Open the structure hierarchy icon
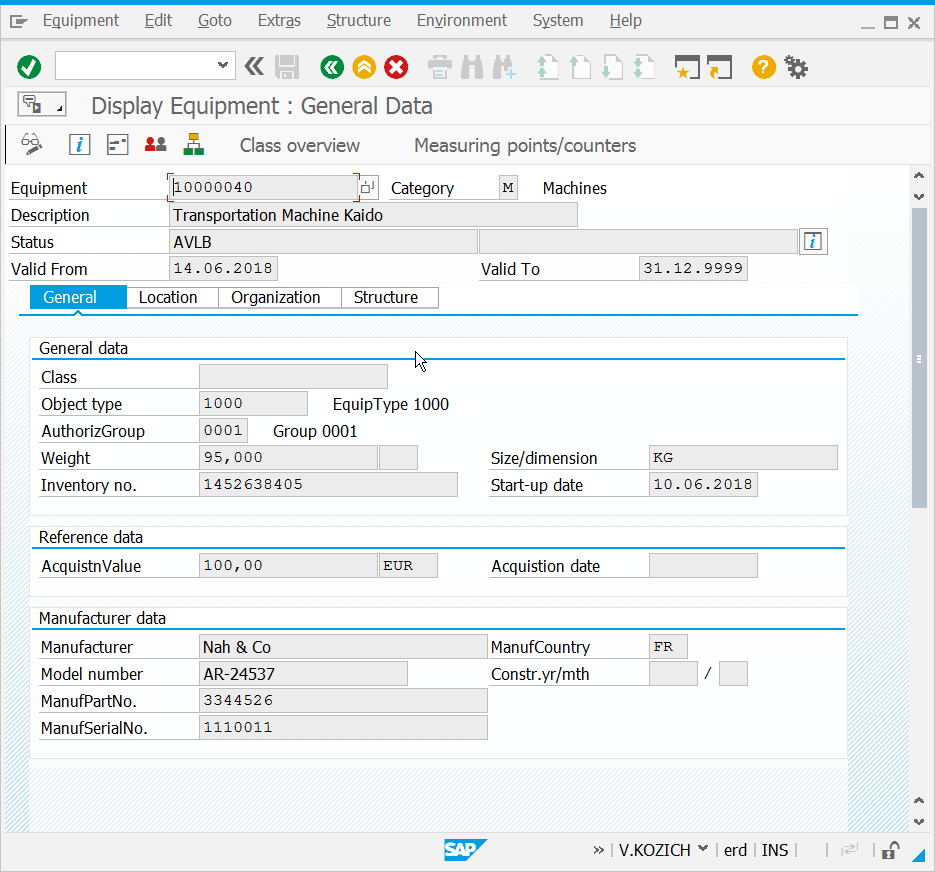This screenshot has width=935, height=872. [194, 145]
